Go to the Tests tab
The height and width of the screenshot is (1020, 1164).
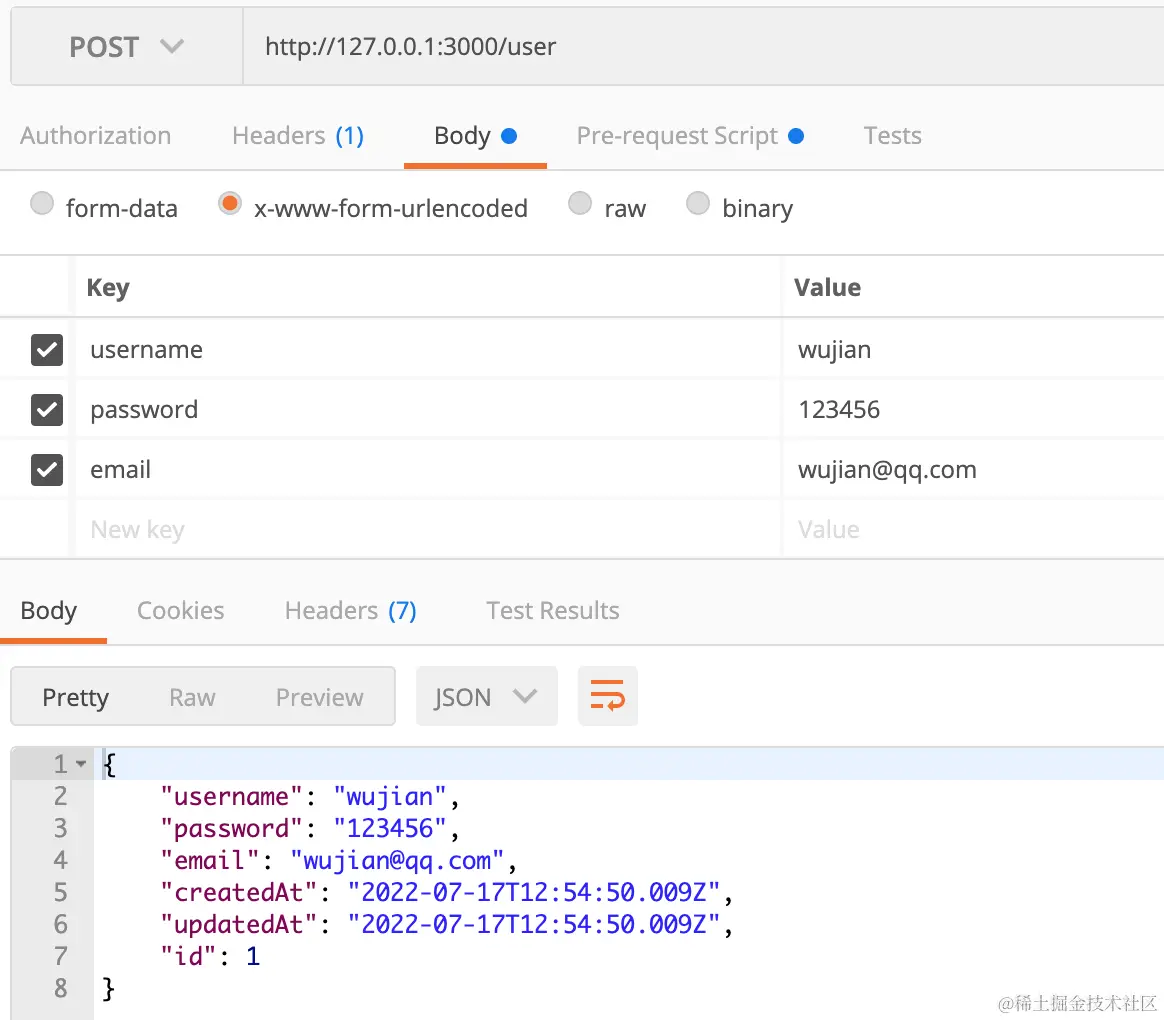coord(892,136)
